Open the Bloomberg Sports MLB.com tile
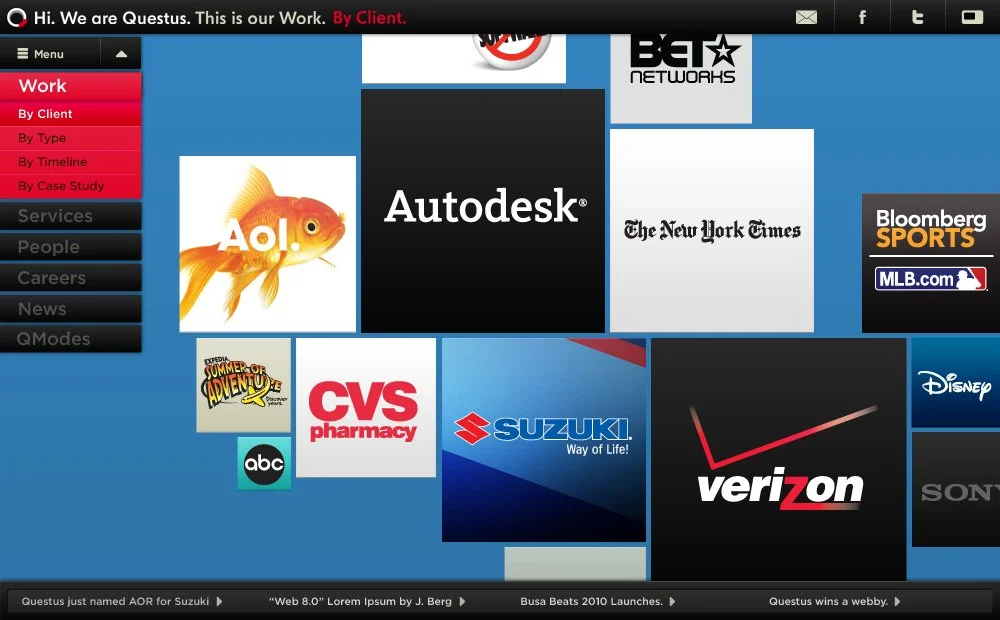 click(931, 263)
